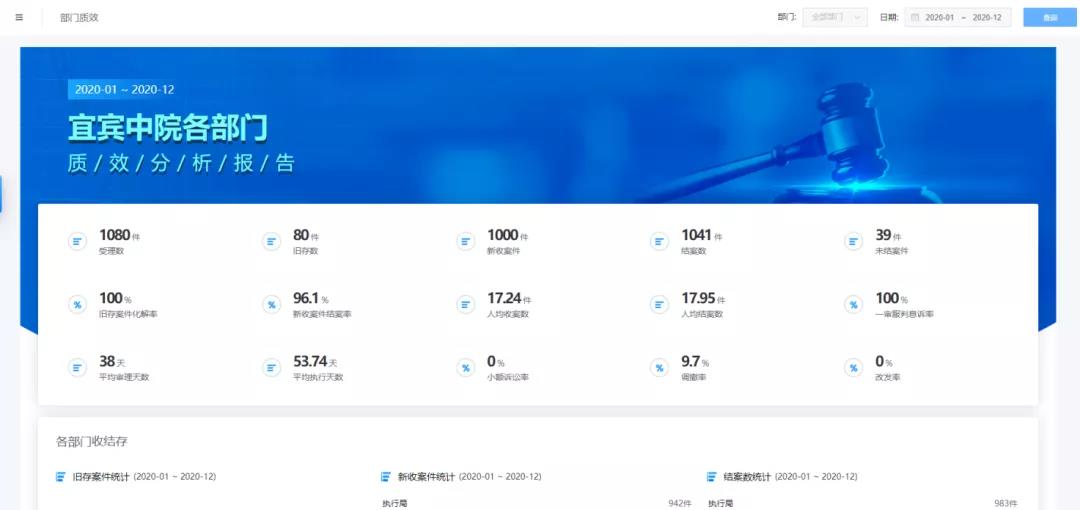Click the blue 查询 query button
The height and width of the screenshot is (510, 1080).
click(x=1049, y=17)
